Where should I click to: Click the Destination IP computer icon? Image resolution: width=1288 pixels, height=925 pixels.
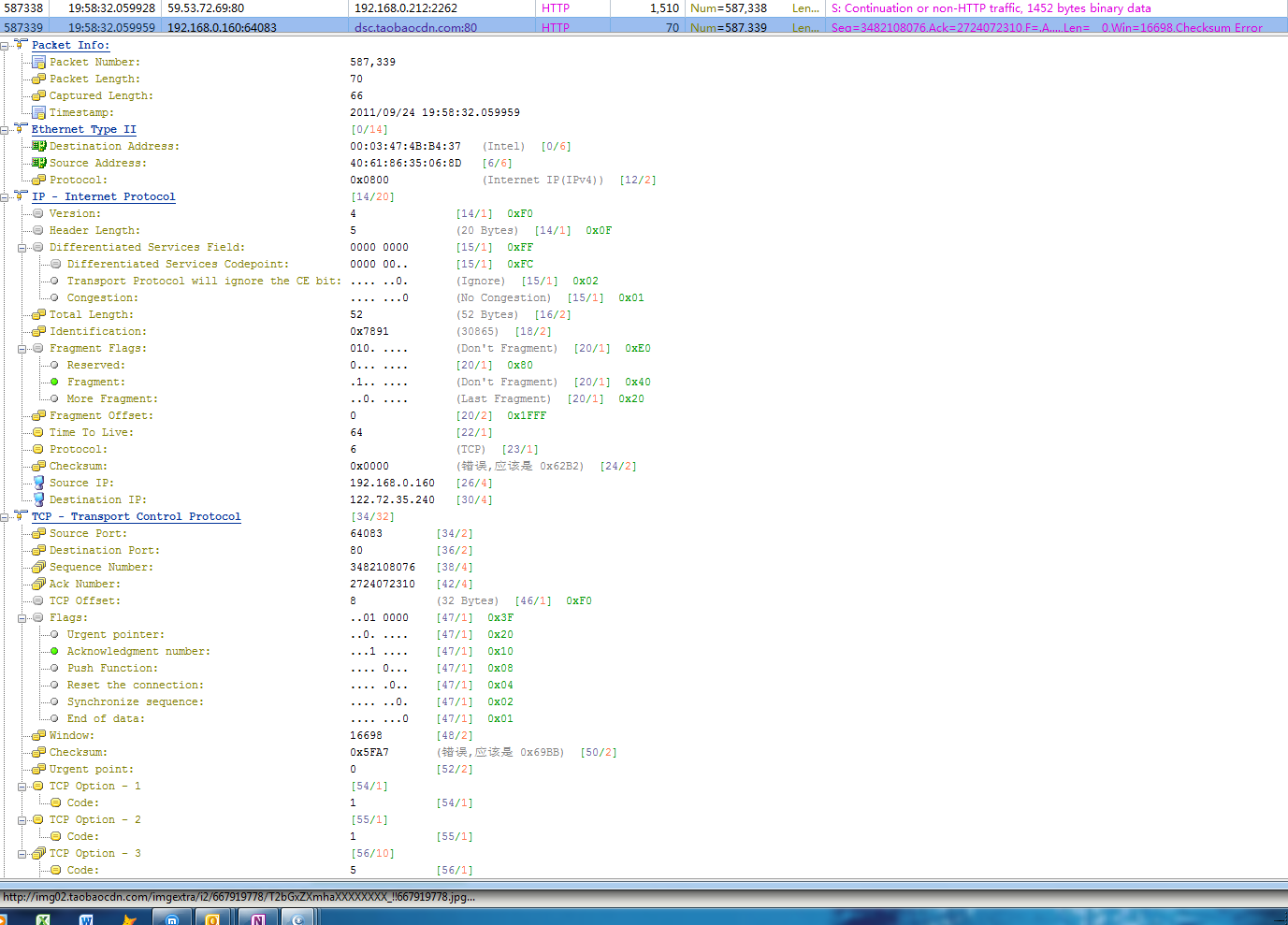(x=38, y=499)
